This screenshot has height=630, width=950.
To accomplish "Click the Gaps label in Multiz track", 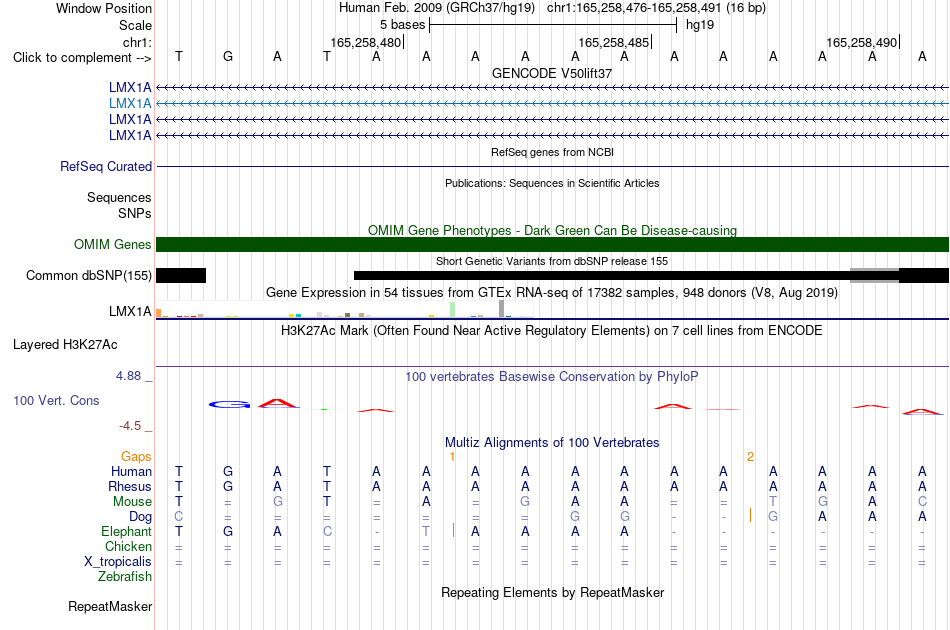I will (x=136, y=457).
